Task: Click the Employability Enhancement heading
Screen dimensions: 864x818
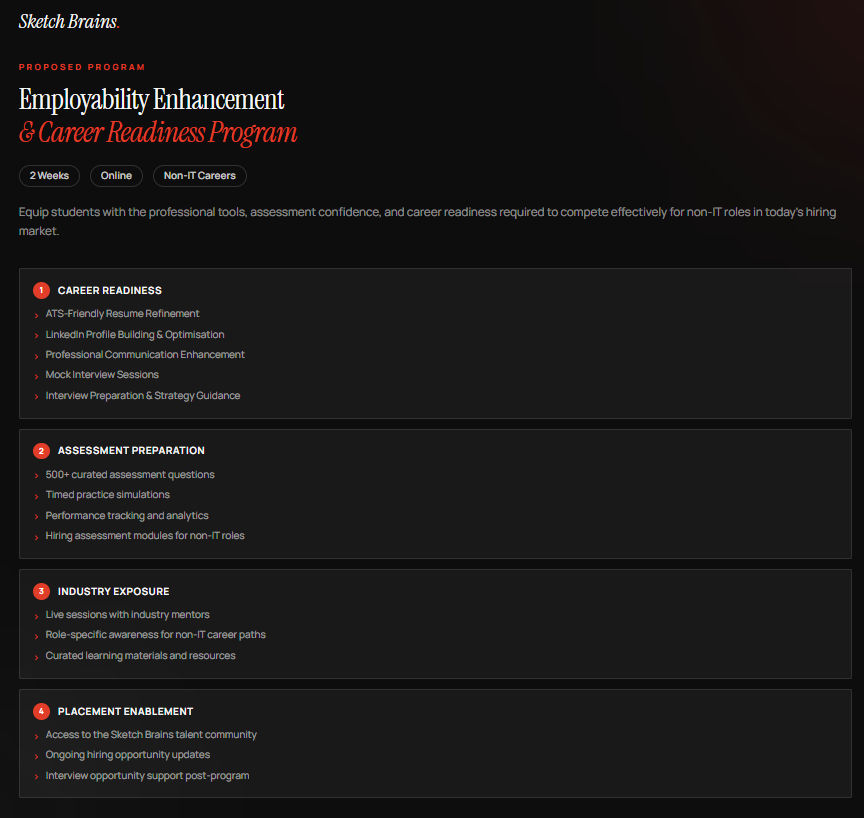Action: [x=152, y=100]
